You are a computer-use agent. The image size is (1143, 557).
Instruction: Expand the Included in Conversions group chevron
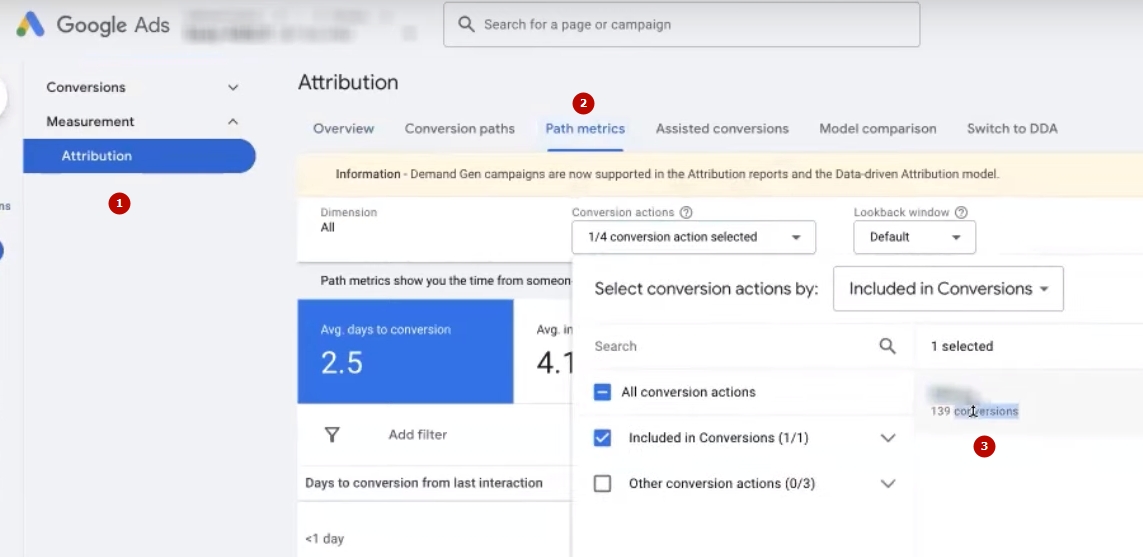(x=887, y=438)
